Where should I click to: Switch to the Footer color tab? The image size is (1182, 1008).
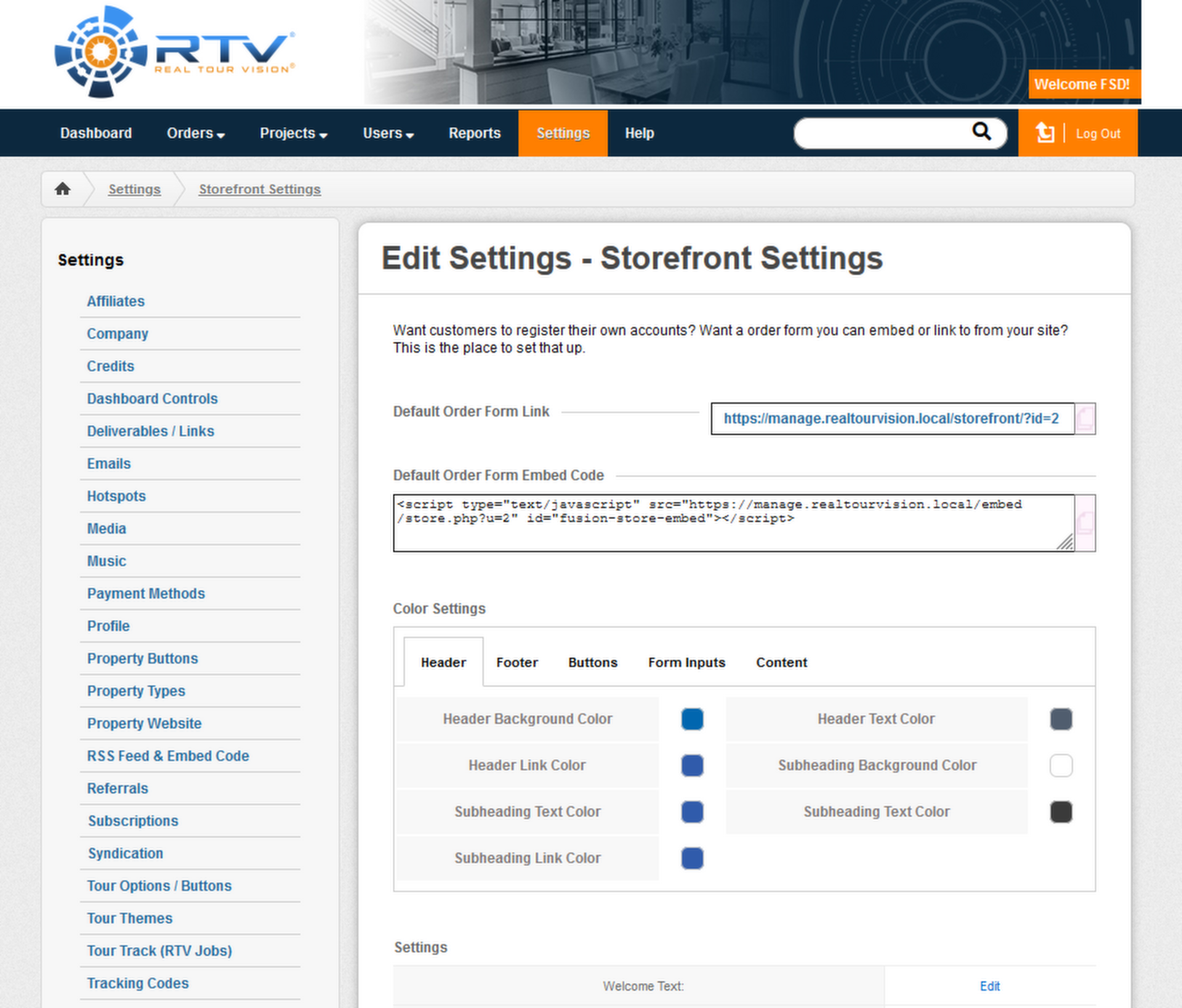pyautogui.click(x=517, y=663)
